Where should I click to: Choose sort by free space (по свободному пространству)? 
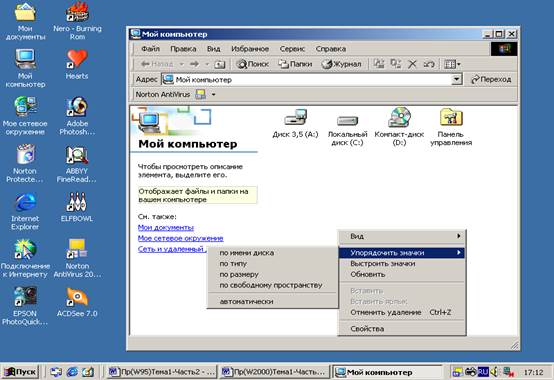272,285
